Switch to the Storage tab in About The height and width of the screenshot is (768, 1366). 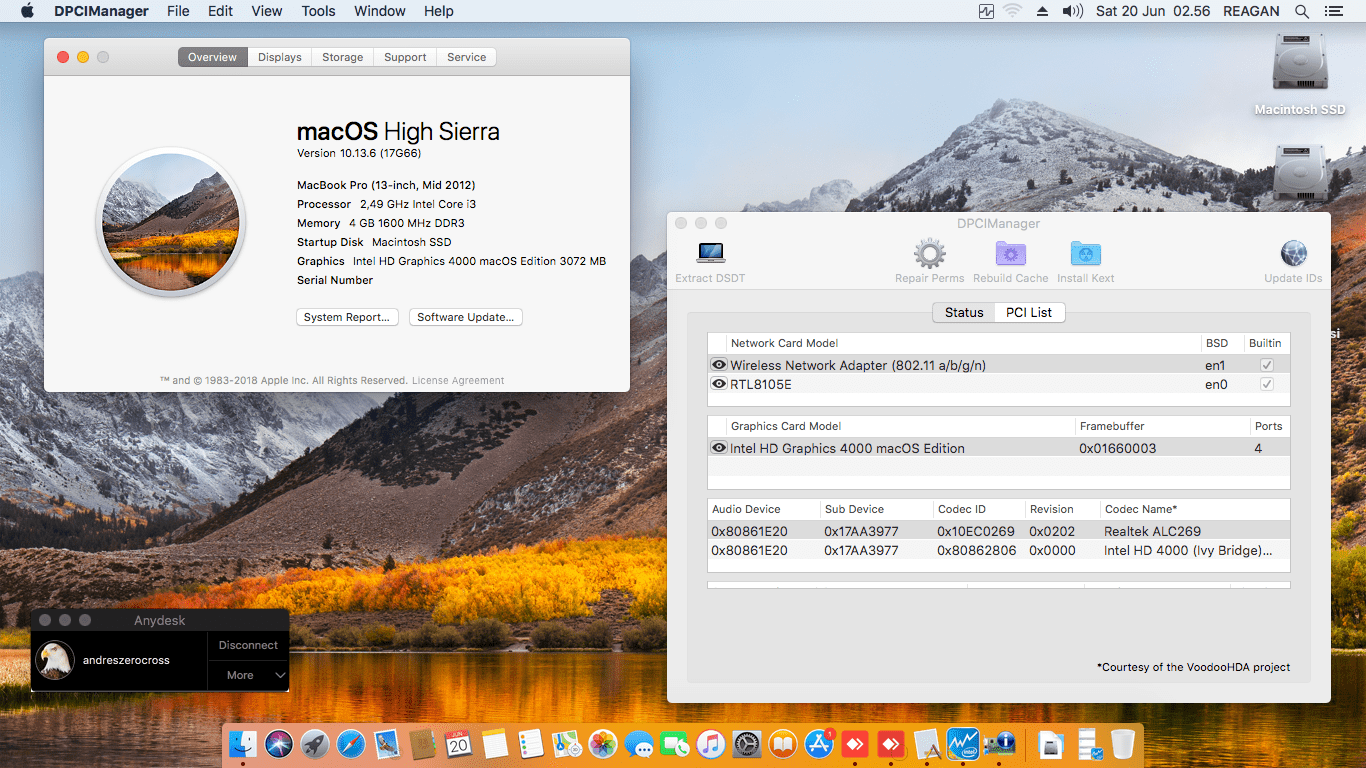(x=342, y=57)
